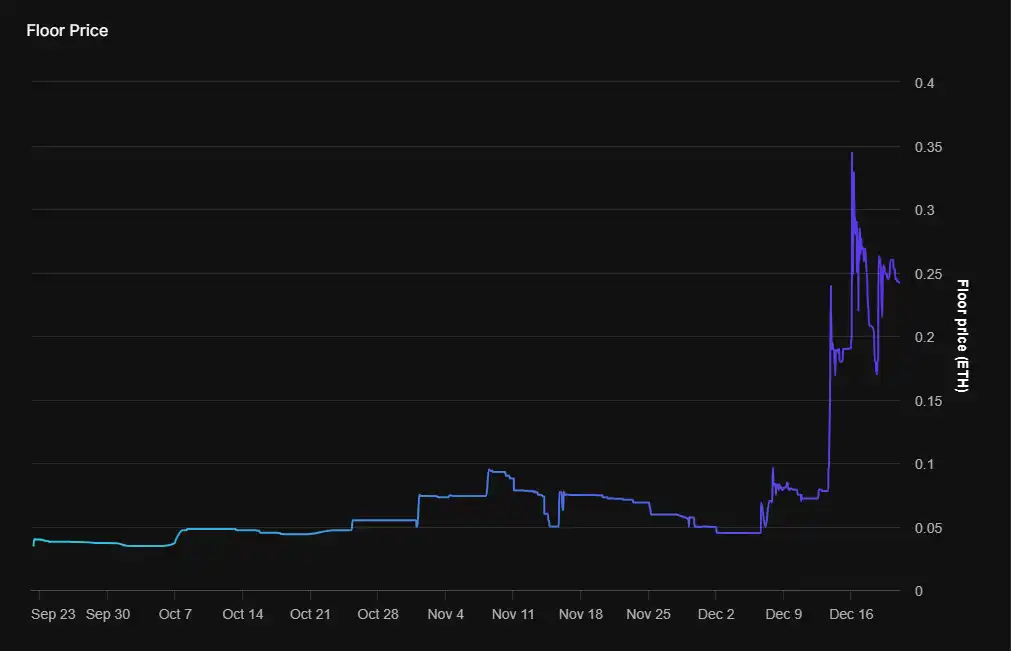Click the Sep 23 date label
The image size is (1011, 651).
tap(53, 614)
